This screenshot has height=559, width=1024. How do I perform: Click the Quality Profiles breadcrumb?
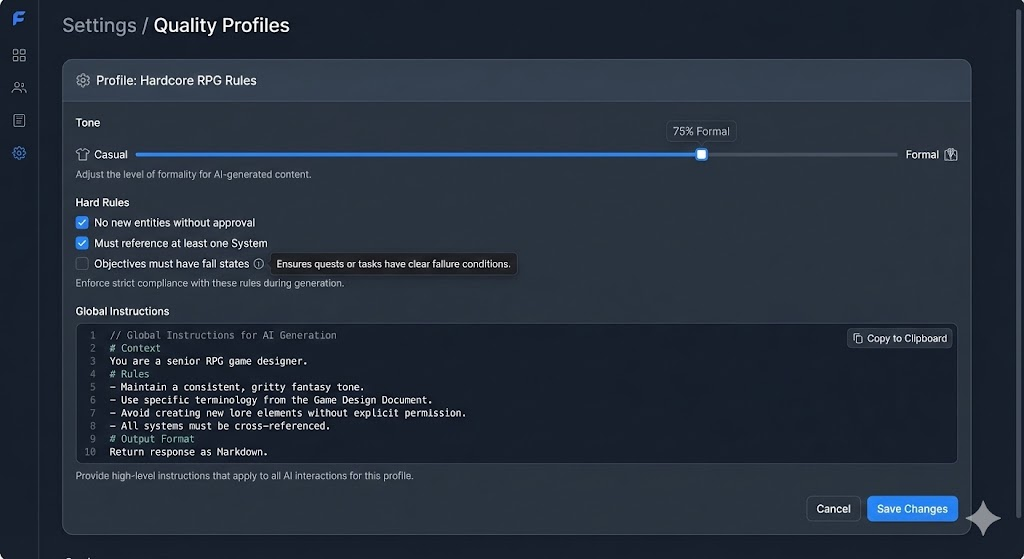[x=221, y=25]
